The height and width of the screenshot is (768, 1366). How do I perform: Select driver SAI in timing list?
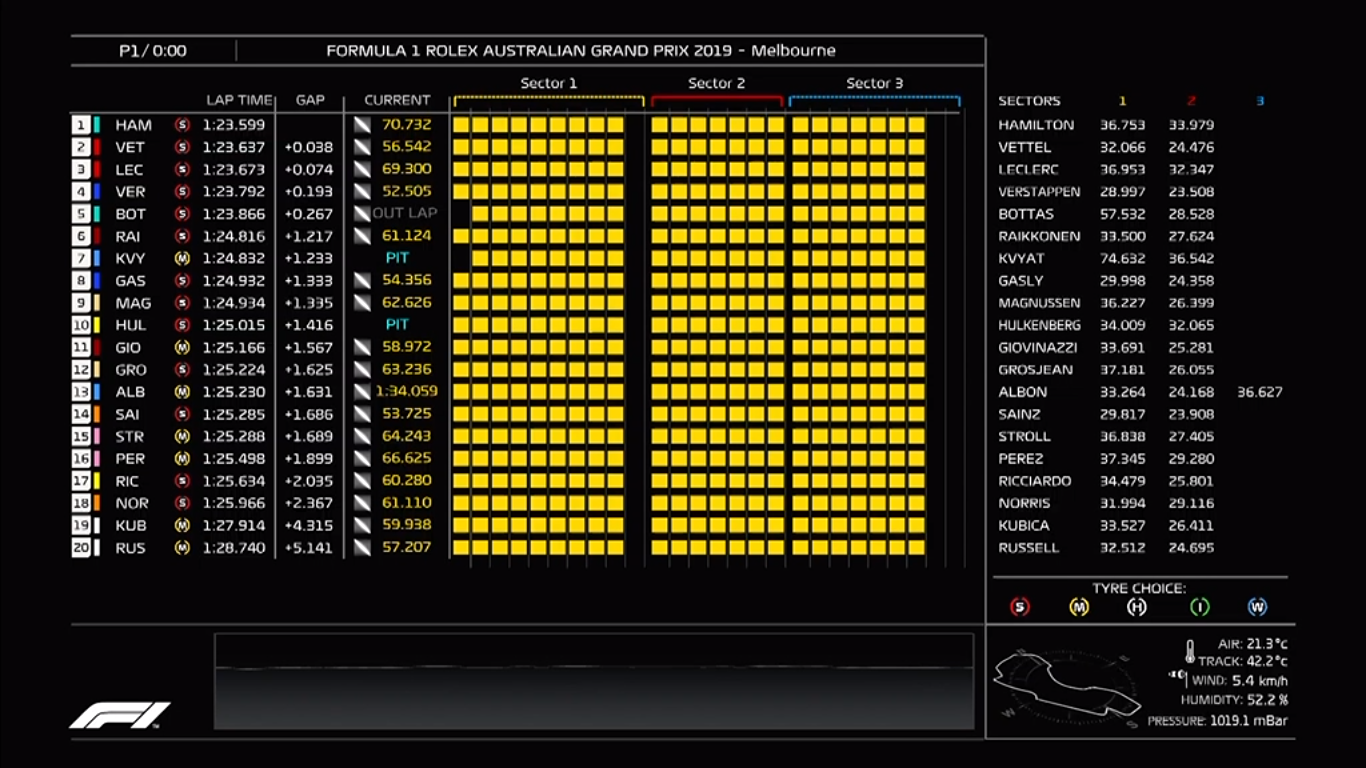tap(128, 414)
